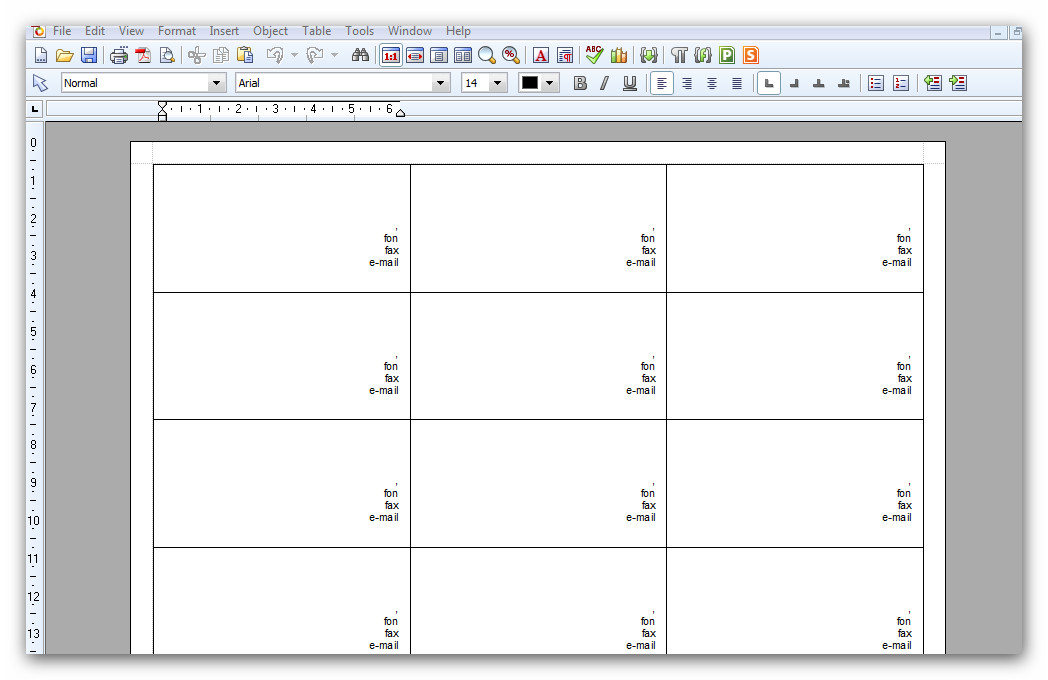Open the print preview
The height and width of the screenshot is (680, 1048).
[x=167, y=55]
